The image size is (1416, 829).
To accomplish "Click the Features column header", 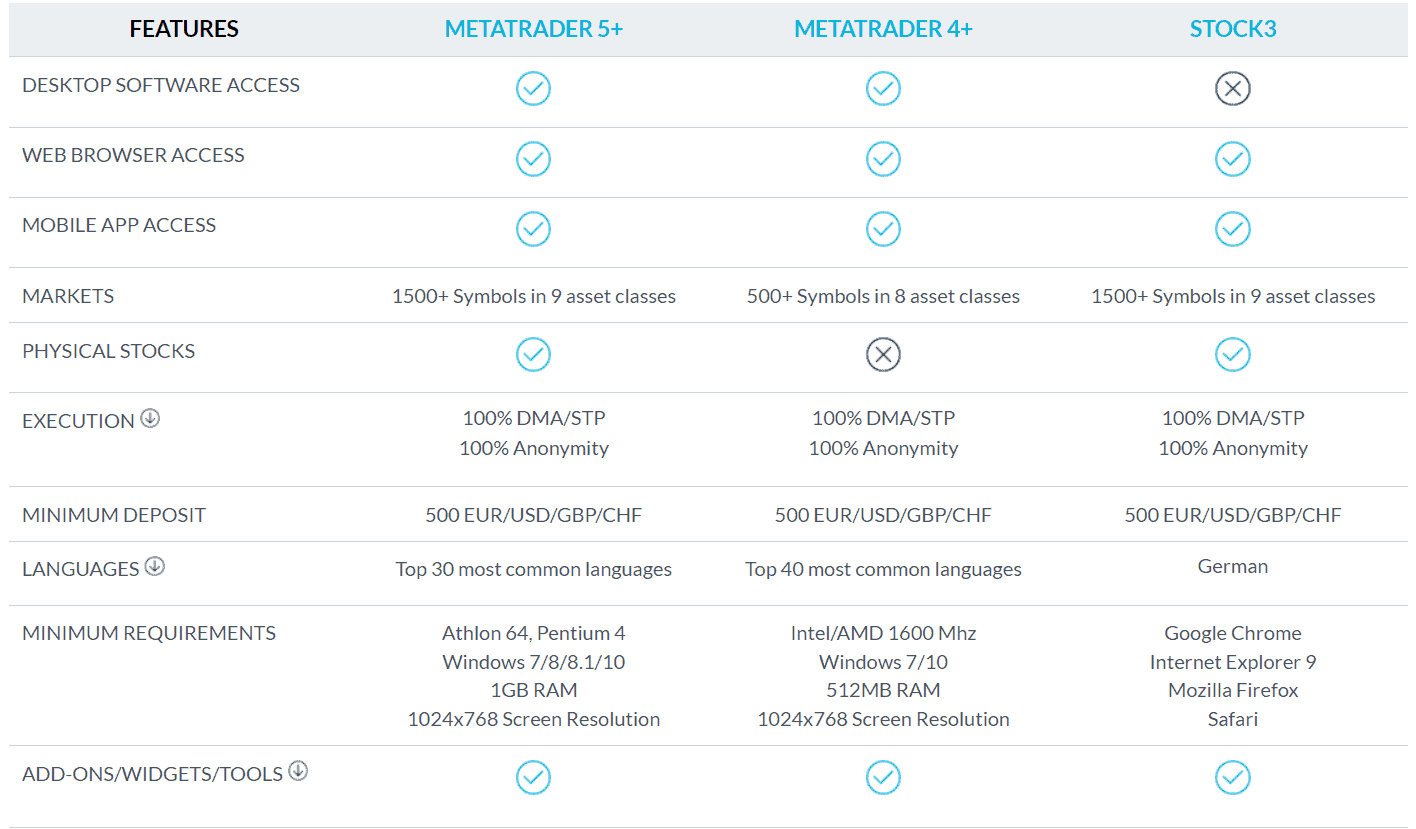I will [x=184, y=29].
